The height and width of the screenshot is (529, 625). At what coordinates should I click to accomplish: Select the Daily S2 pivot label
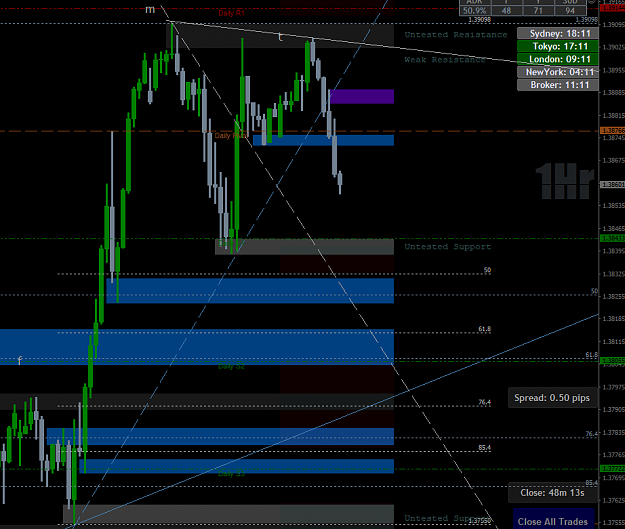pos(231,366)
